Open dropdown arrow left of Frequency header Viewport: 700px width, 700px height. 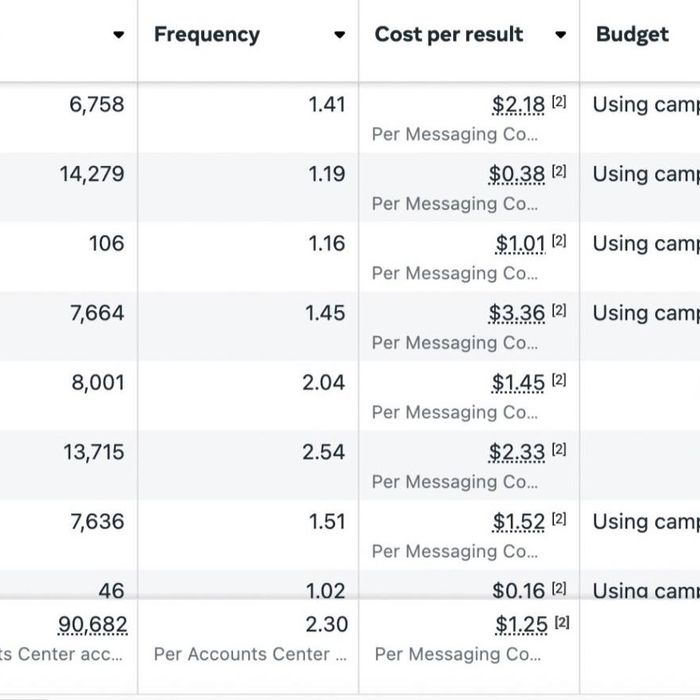coord(119,35)
